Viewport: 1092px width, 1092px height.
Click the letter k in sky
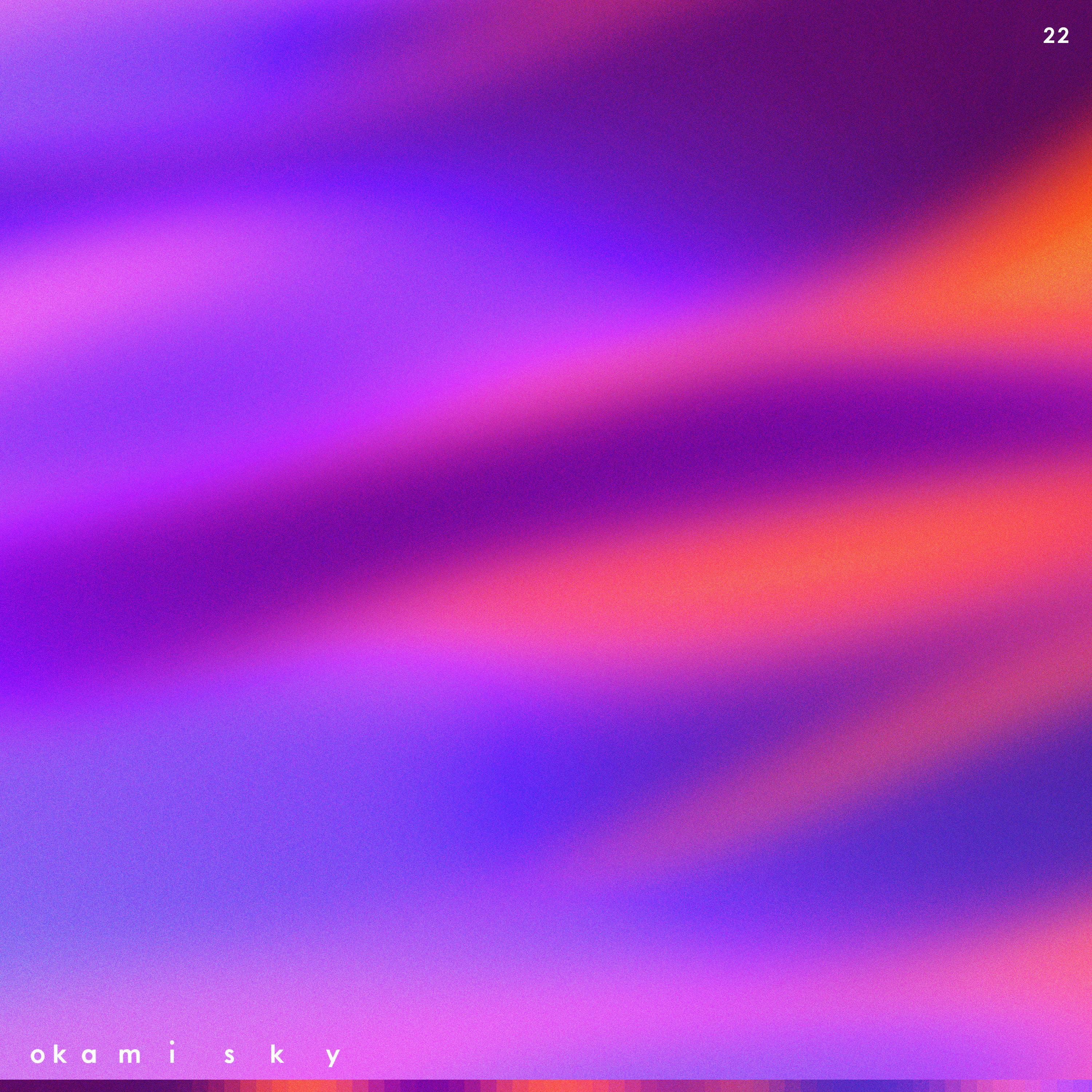[x=276, y=1054]
